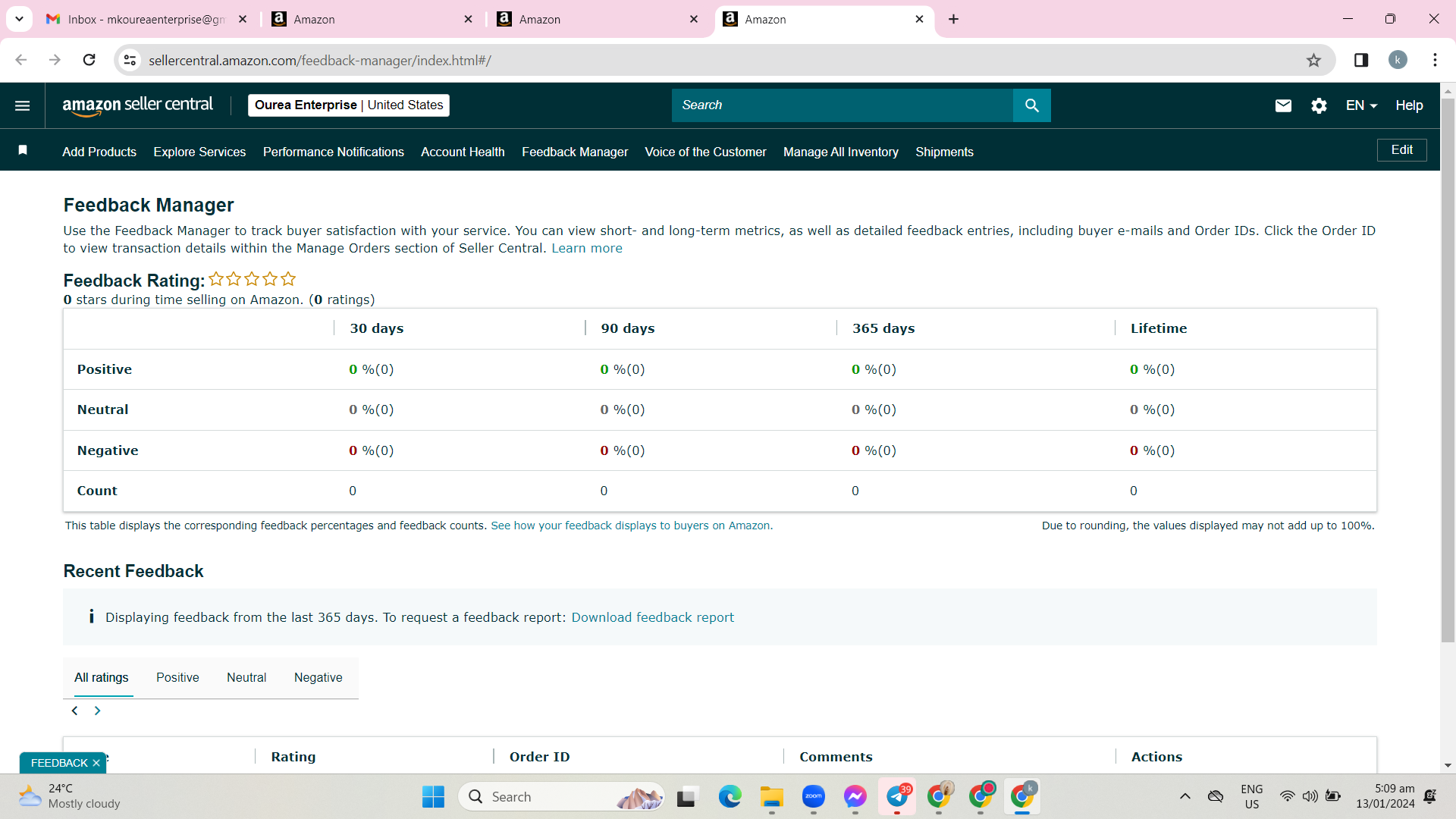Open the settings gear menu
Screen dimensions: 1456x819
click(x=1319, y=105)
